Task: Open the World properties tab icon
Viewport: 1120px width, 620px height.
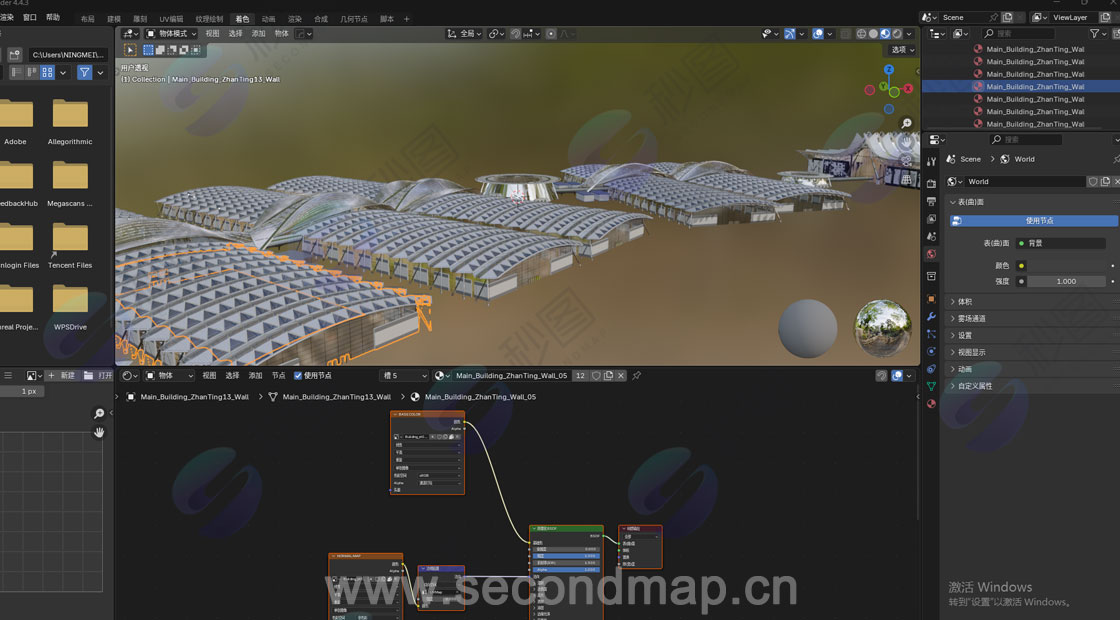Action: (x=931, y=254)
